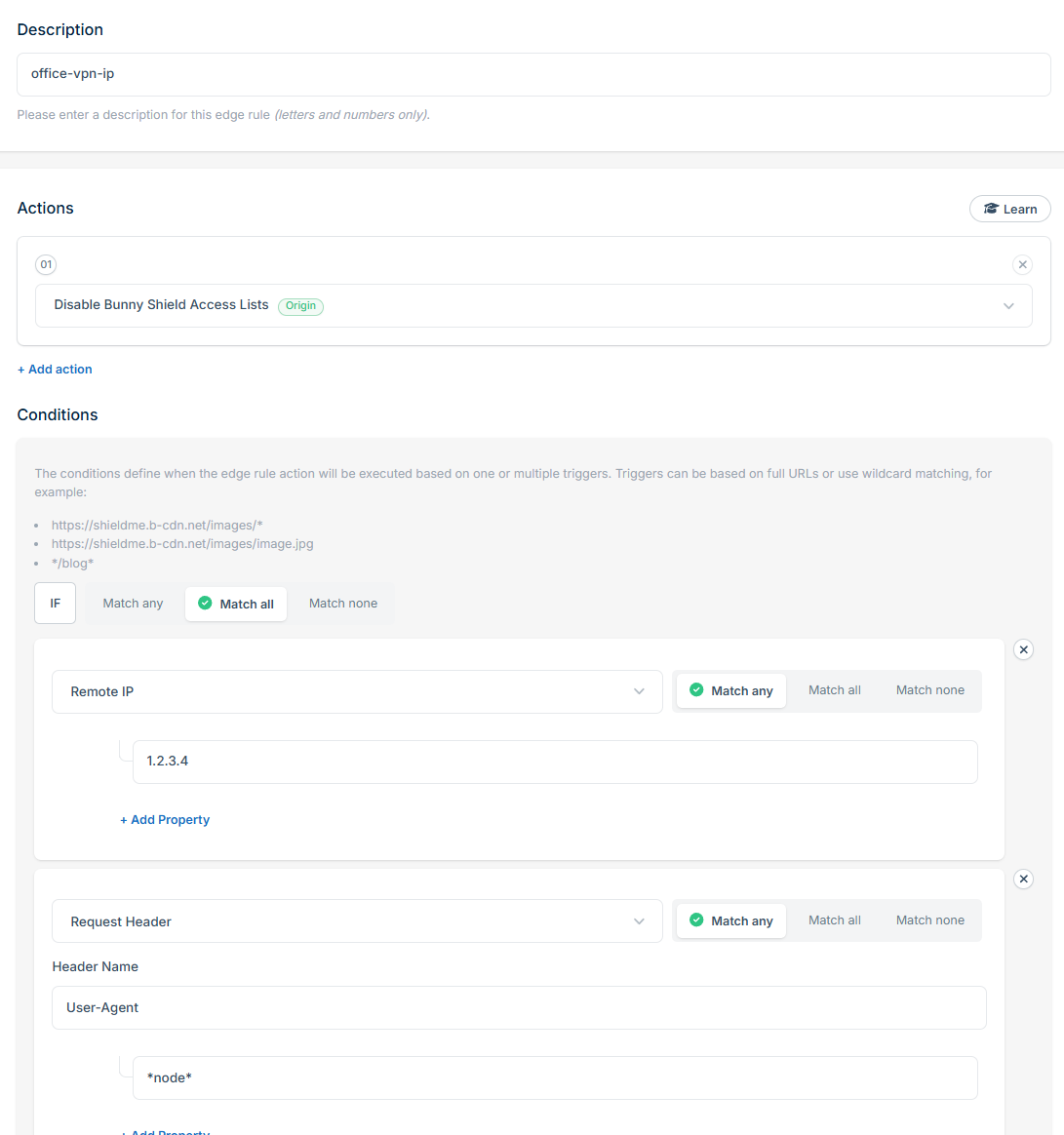This screenshot has height=1135, width=1064.
Task: Add a property under the 1.2.3.4 value
Action: point(165,819)
